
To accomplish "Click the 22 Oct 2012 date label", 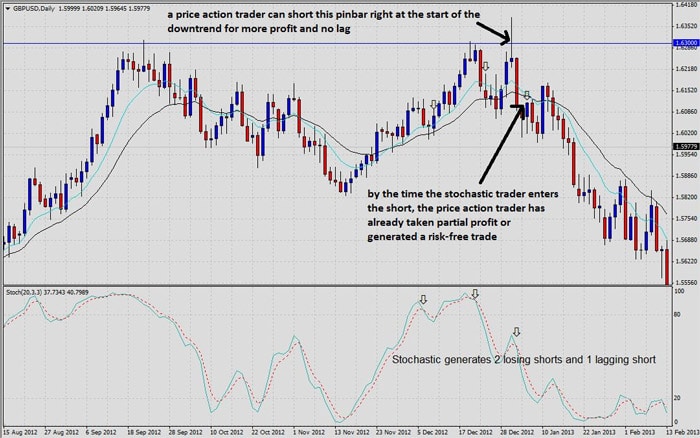I will coord(267,432).
